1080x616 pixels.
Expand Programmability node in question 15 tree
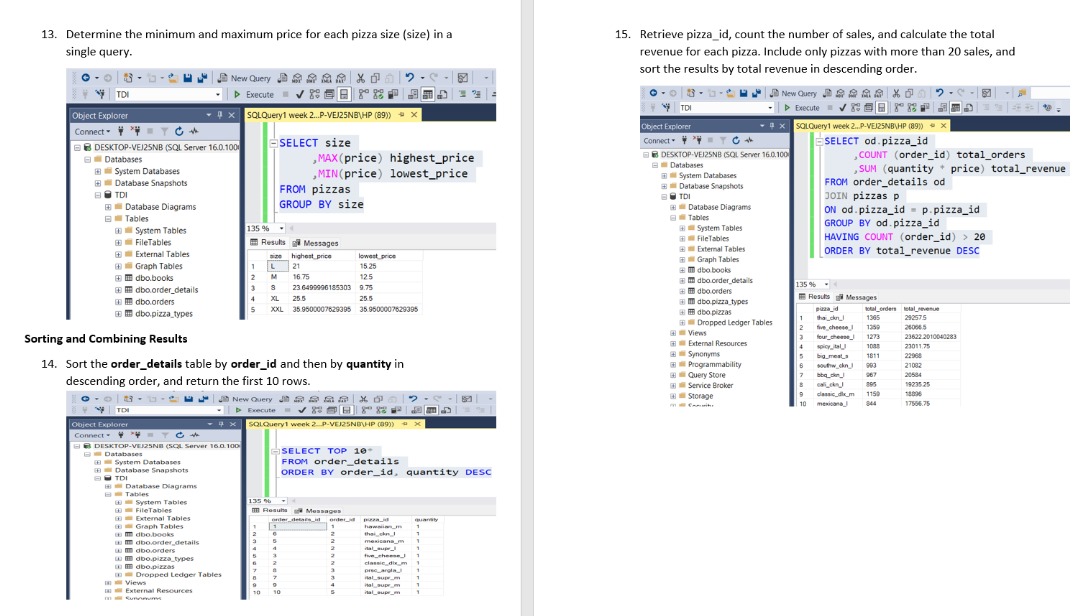pyautogui.click(x=673, y=365)
